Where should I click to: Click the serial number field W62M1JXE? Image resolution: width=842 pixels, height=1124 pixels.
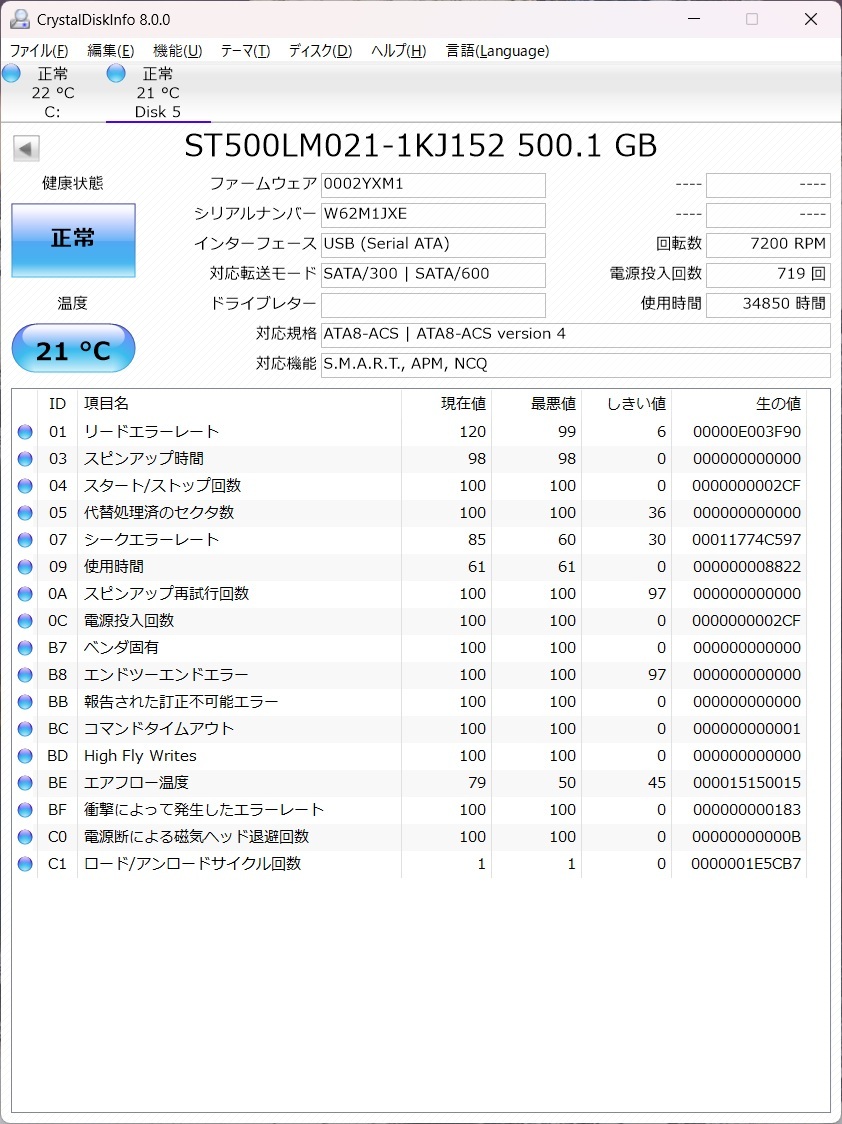[433, 215]
